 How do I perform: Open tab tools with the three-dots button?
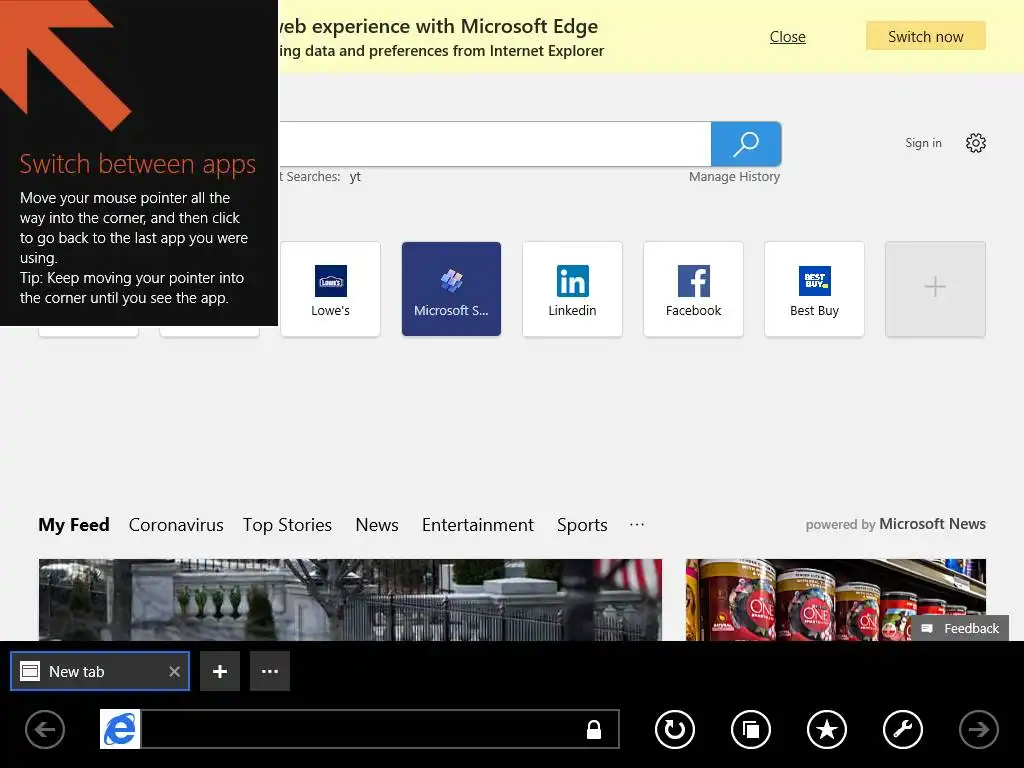click(x=270, y=671)
